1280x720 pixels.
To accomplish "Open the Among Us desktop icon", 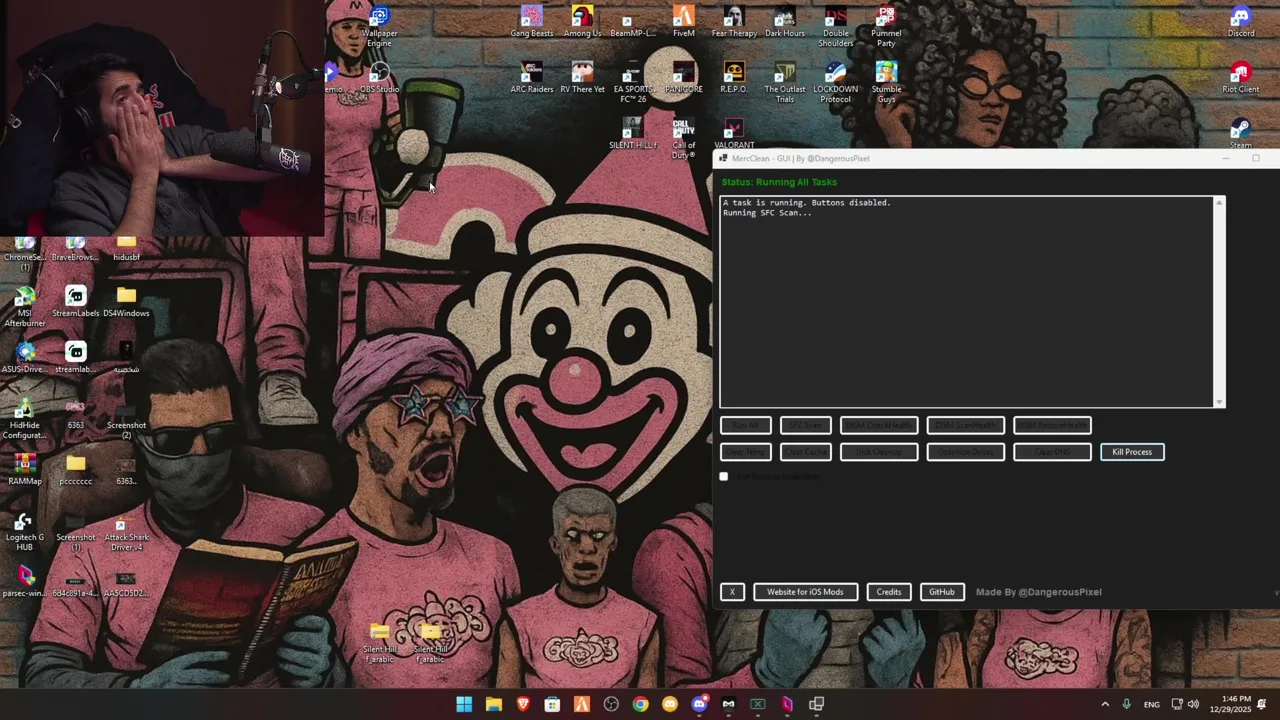I will (582, 22).
